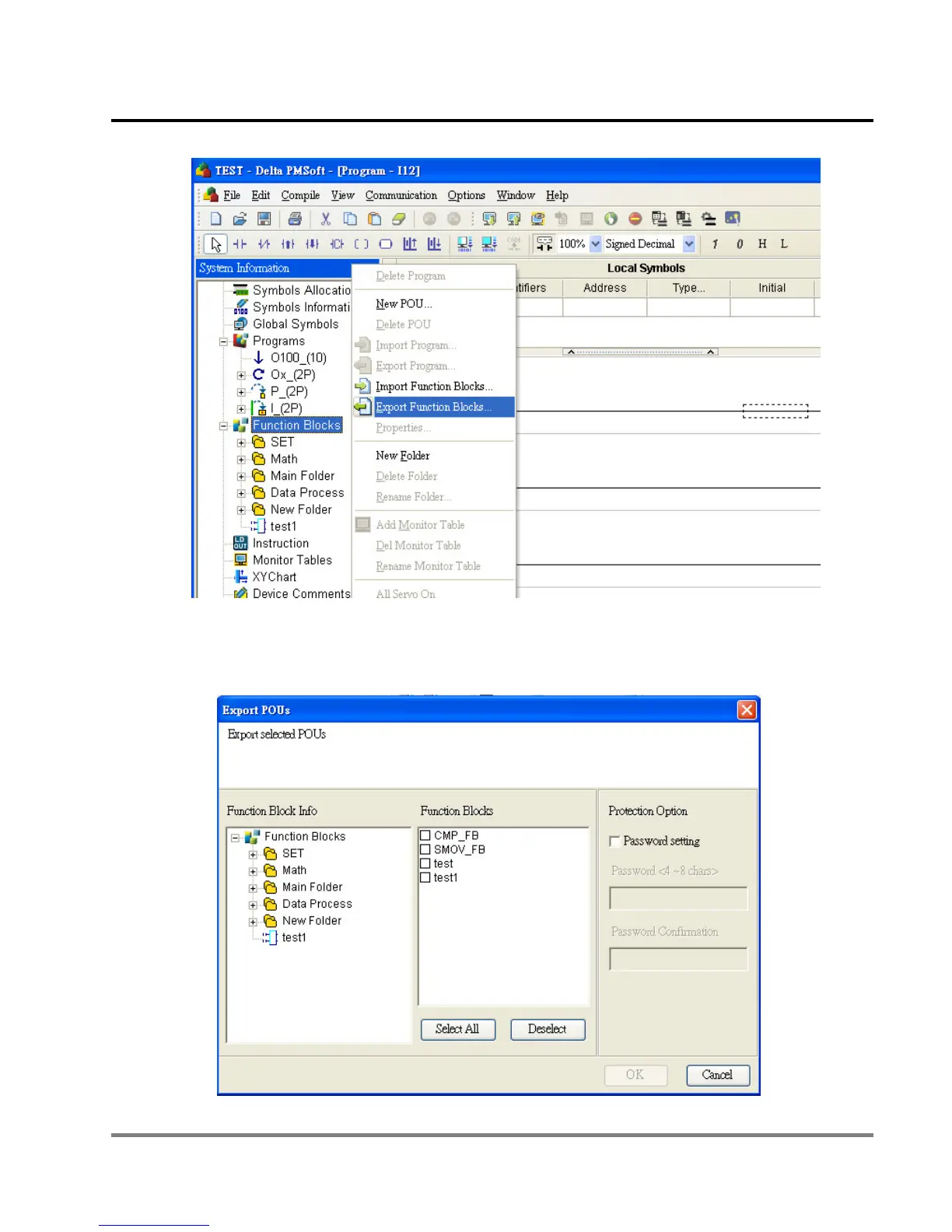Choose Export Function Blocks... from context menu
The width and height of the screenshot is (952, 1232).
[x=434, y=407]
